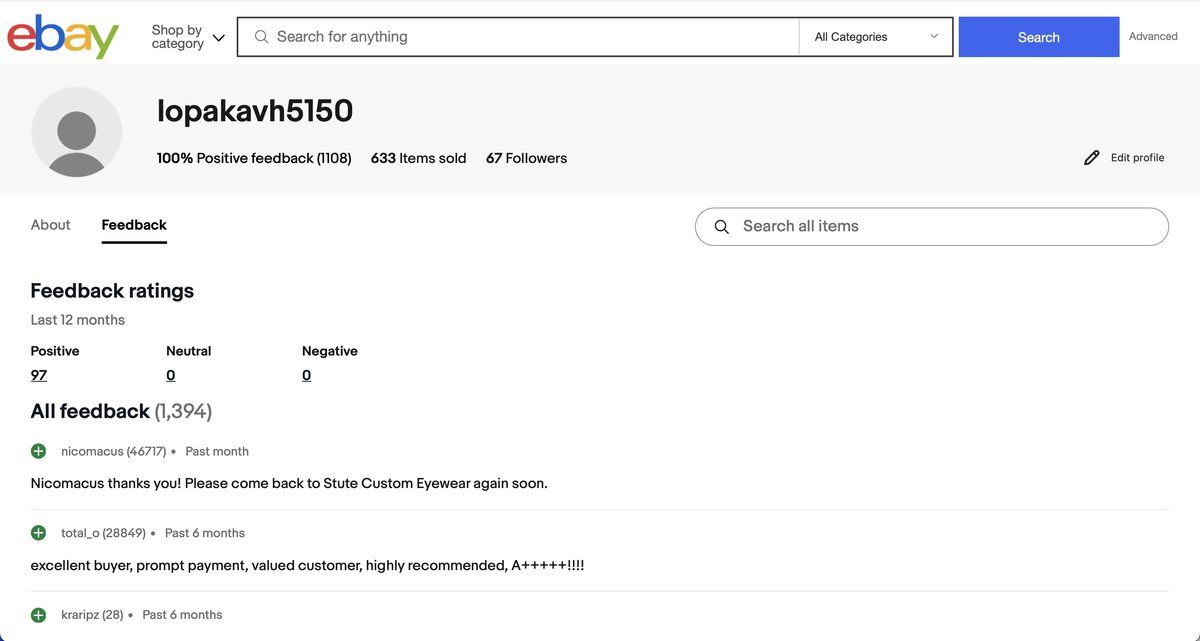1200x641 pixels.
Task: Open the All Categories dropdown
Action: point(875,37)
